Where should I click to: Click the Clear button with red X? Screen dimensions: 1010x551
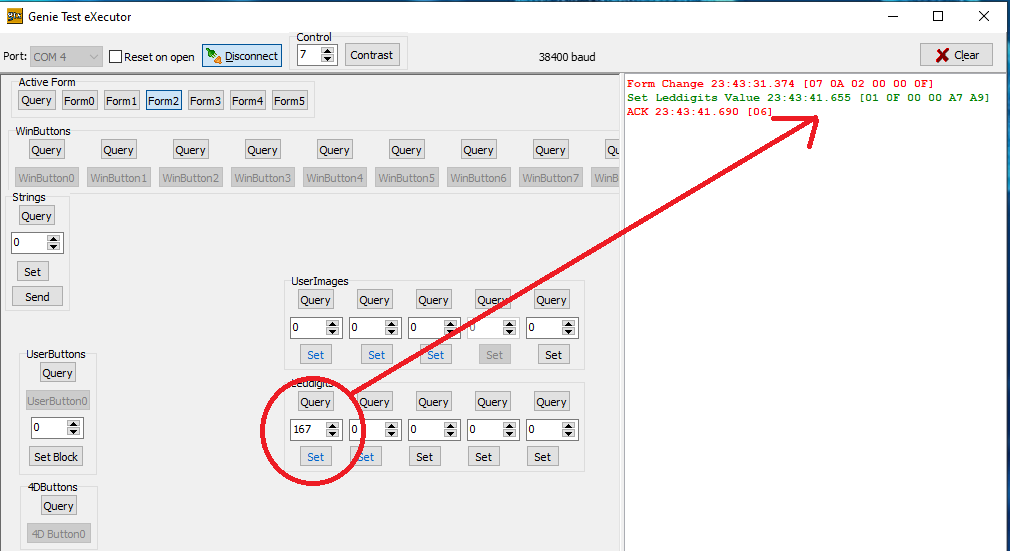pos(956,55)
